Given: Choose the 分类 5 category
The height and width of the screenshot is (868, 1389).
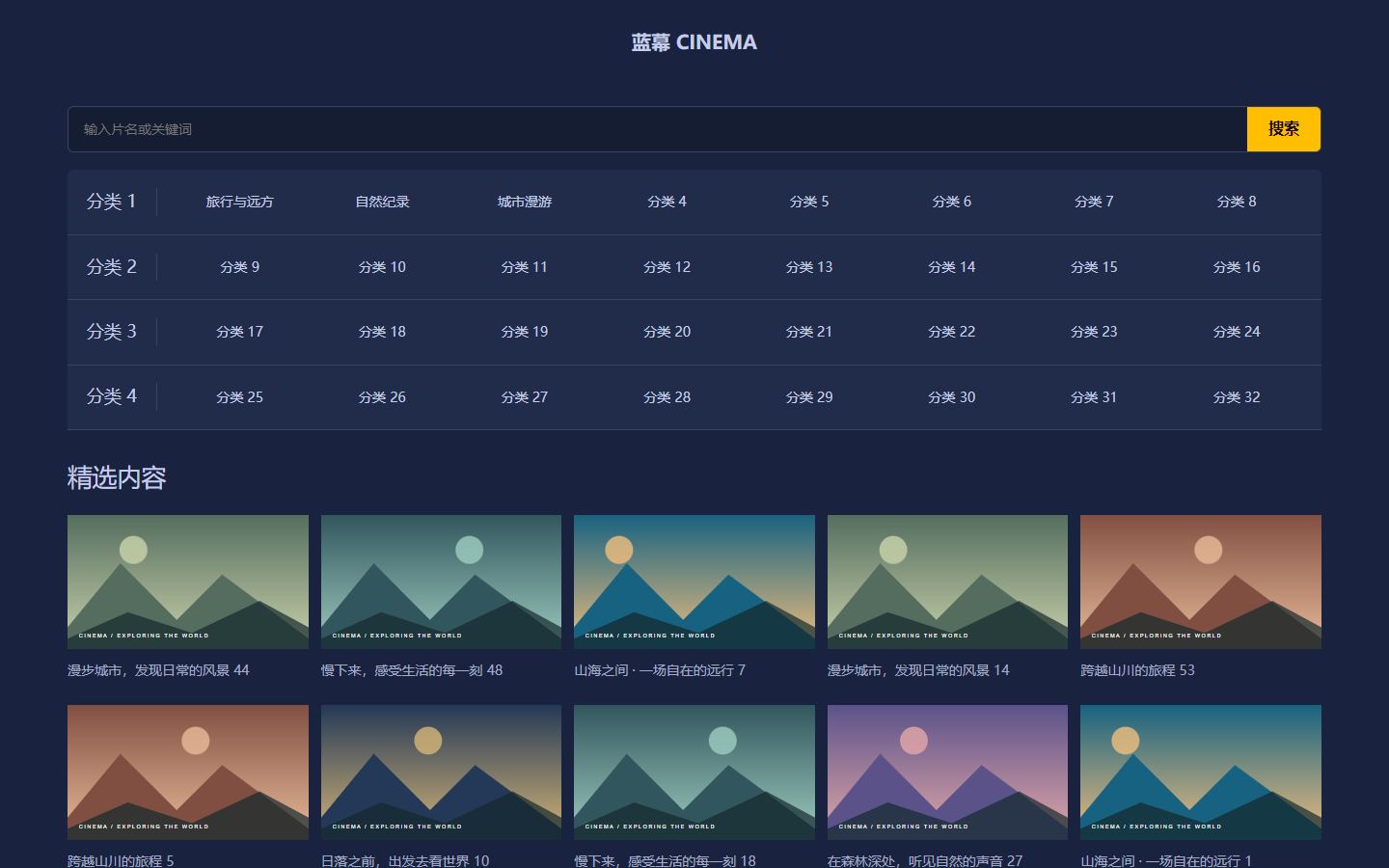Looking at the screenshot, I should click(809, 202).
